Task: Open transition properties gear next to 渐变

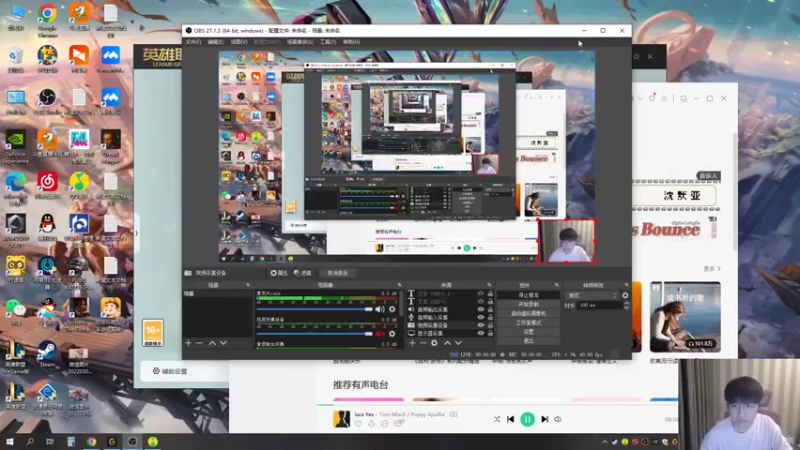Action: coord(625,295)
